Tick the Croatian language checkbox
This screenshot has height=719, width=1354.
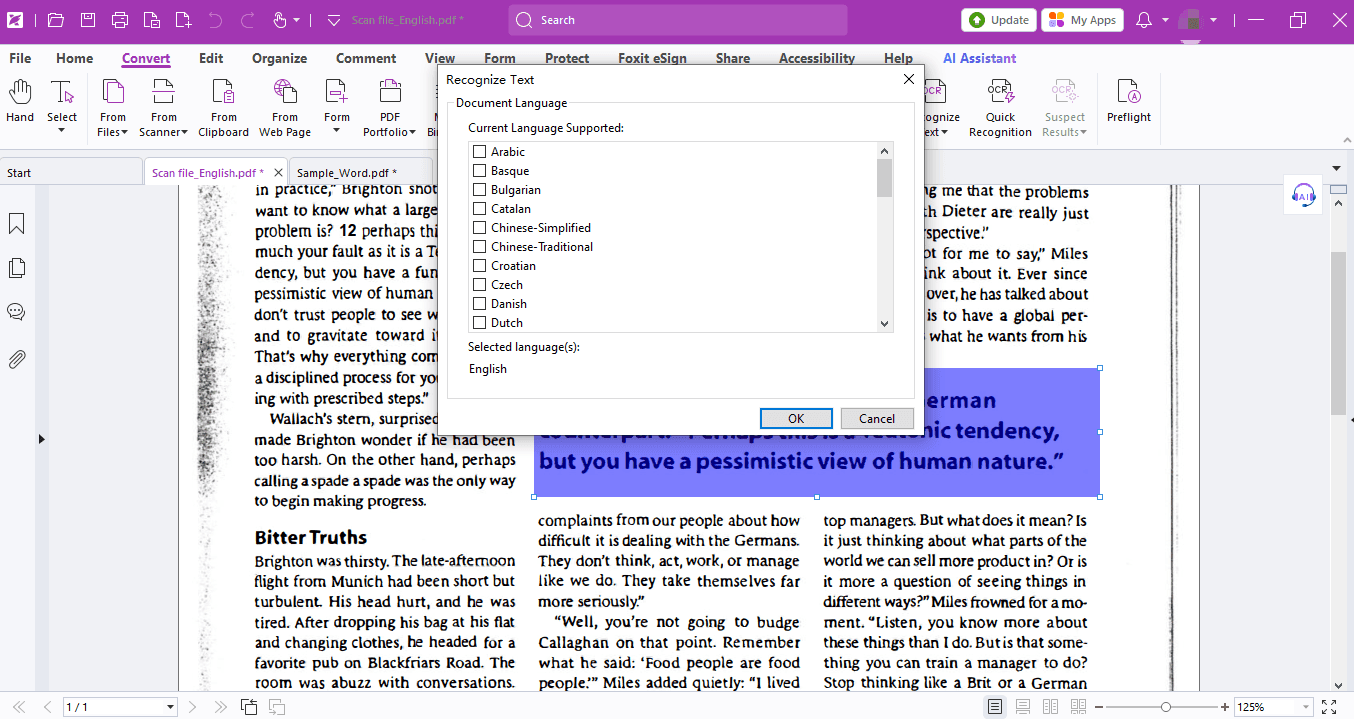pos(480,266)
